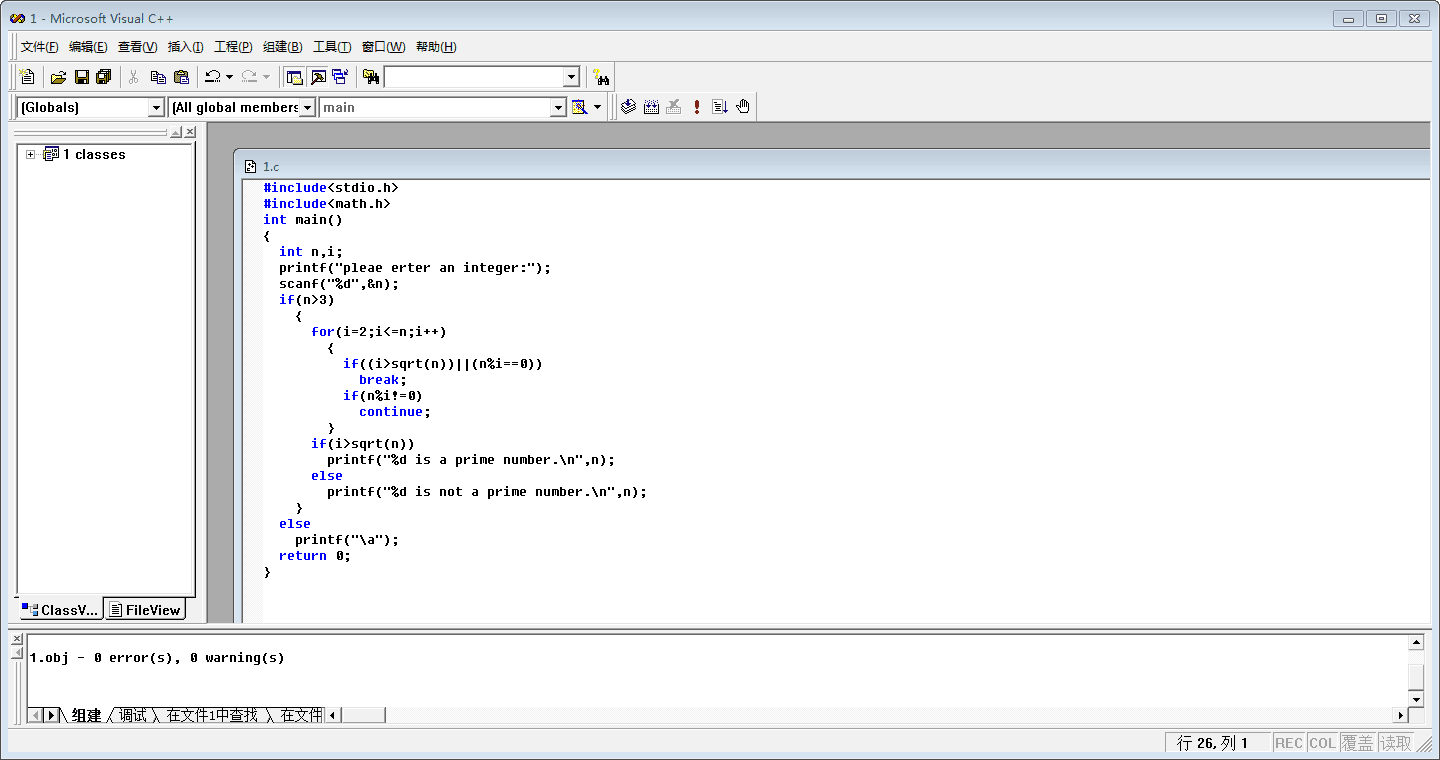The width and height of the screenshot is (1440, 760).
Task: Click the Stop Build icon
Action: tap(674, 107)
